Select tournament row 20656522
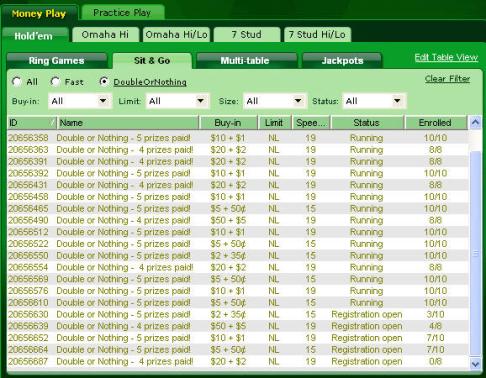This screenshot has height=378, width=486. point(237,244)
